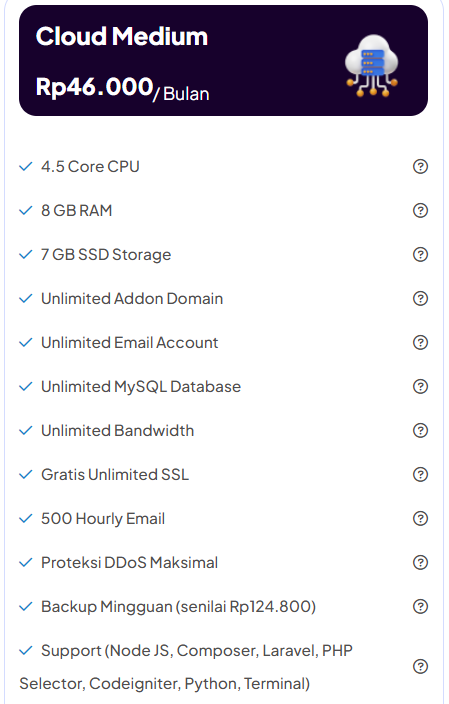The width and height of the screenshot is (449, 704).
Task: Open help icon beside Unlimited MySQL Database
Action: coord(420,387)
